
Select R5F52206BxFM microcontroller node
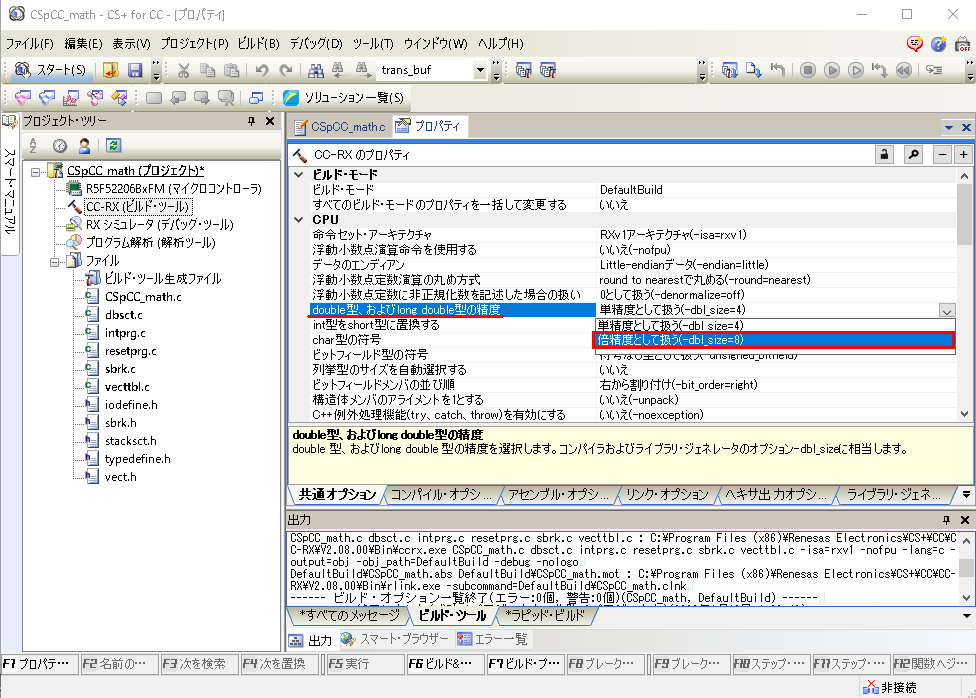click(174, 189)
